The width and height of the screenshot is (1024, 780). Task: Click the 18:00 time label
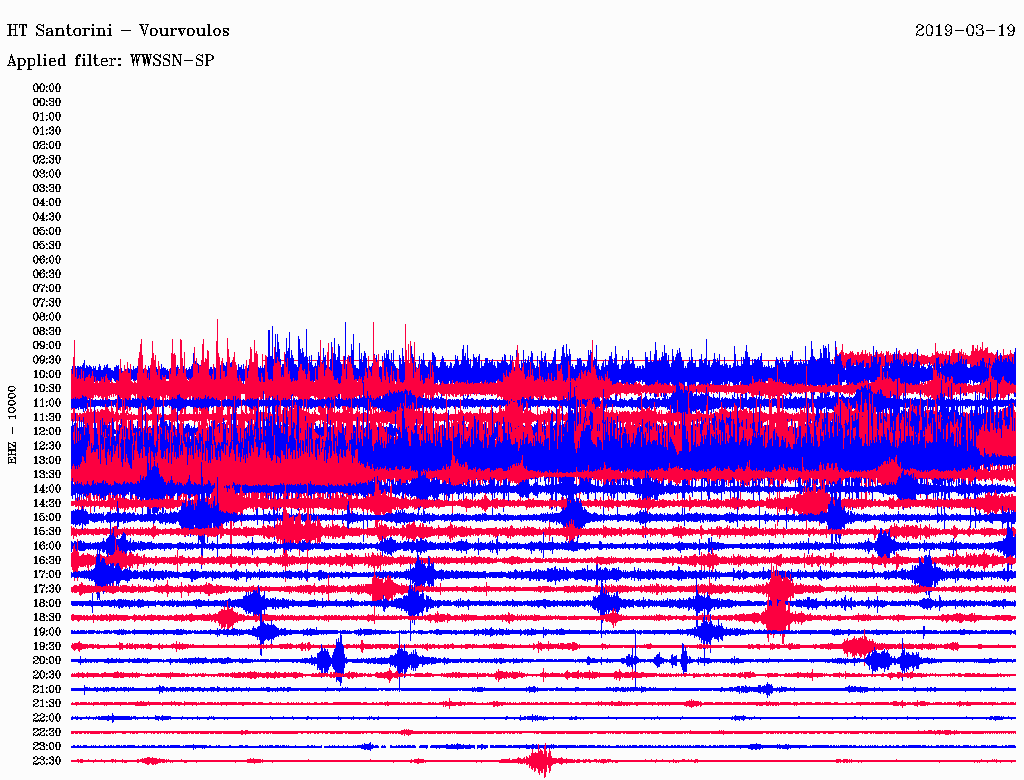click(47, 604)
